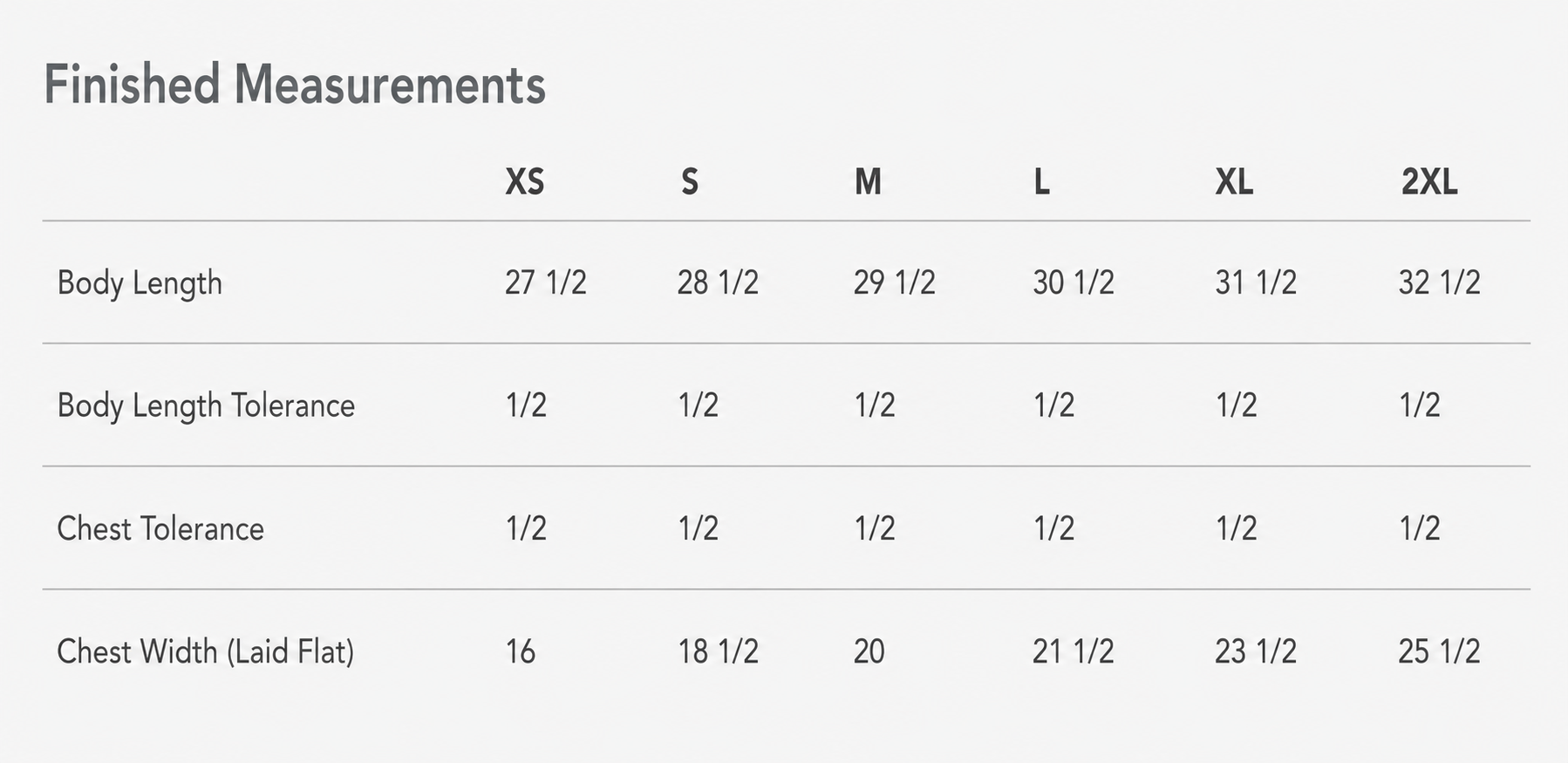
Task: Click the Chest Tolerance row label
Action: tap(160, 528)
